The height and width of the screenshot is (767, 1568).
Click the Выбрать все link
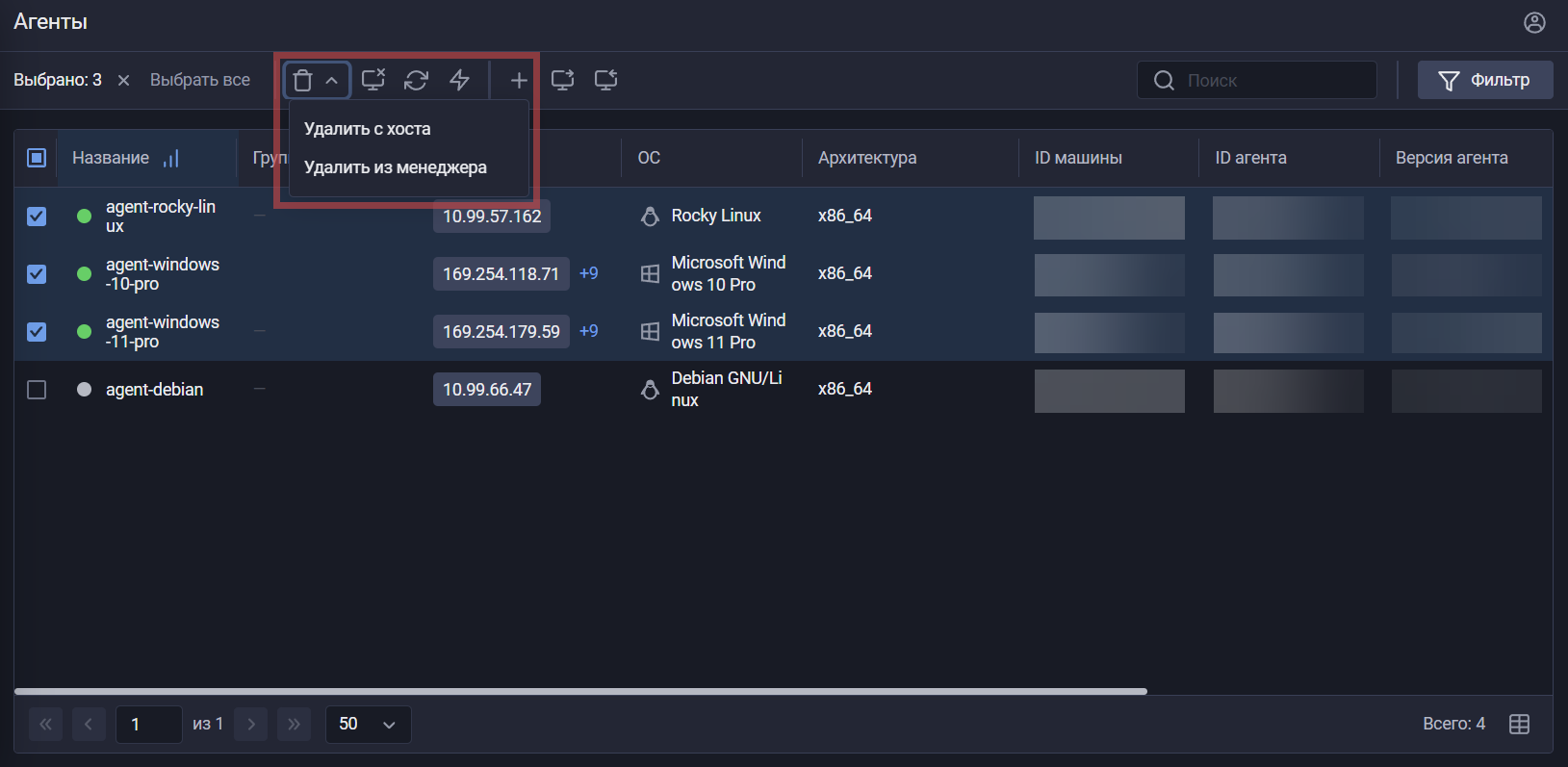pyautogui.click(x=200, y=80)
